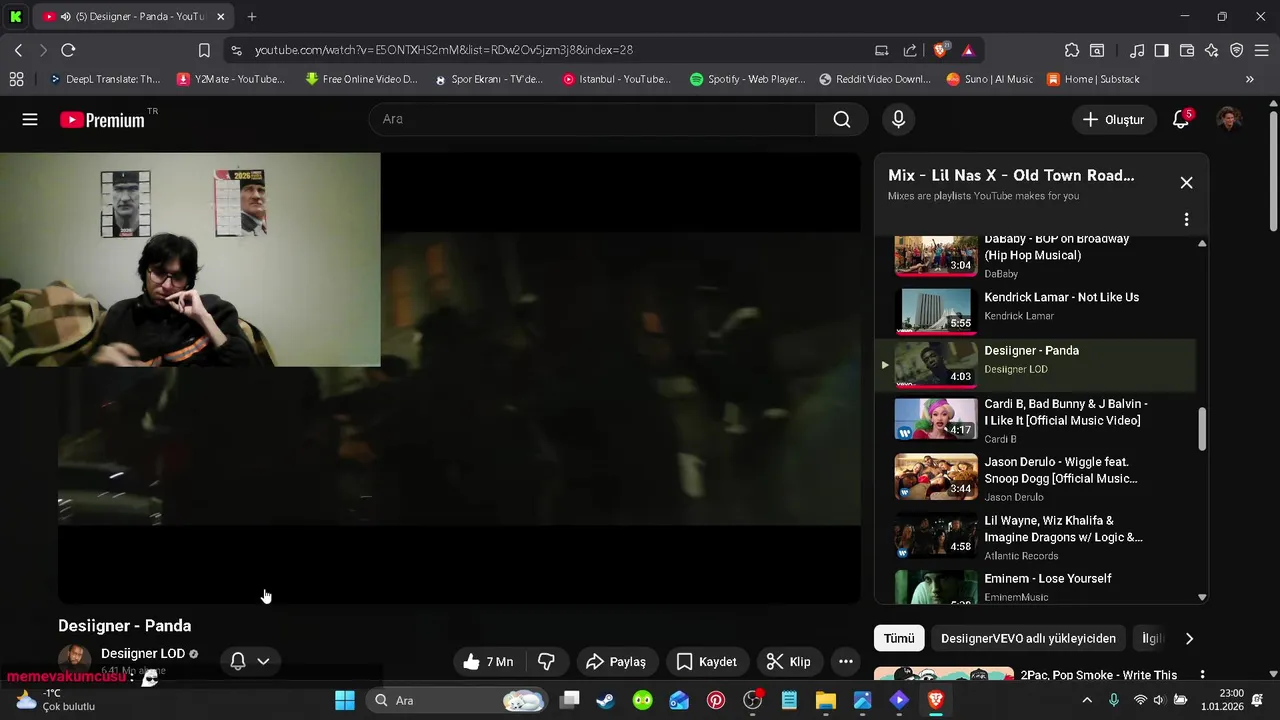The width and height of the screenshot is (1280, 720).
Task: Open the Mix playlist three-dot options
Action: pos(1186,219)
